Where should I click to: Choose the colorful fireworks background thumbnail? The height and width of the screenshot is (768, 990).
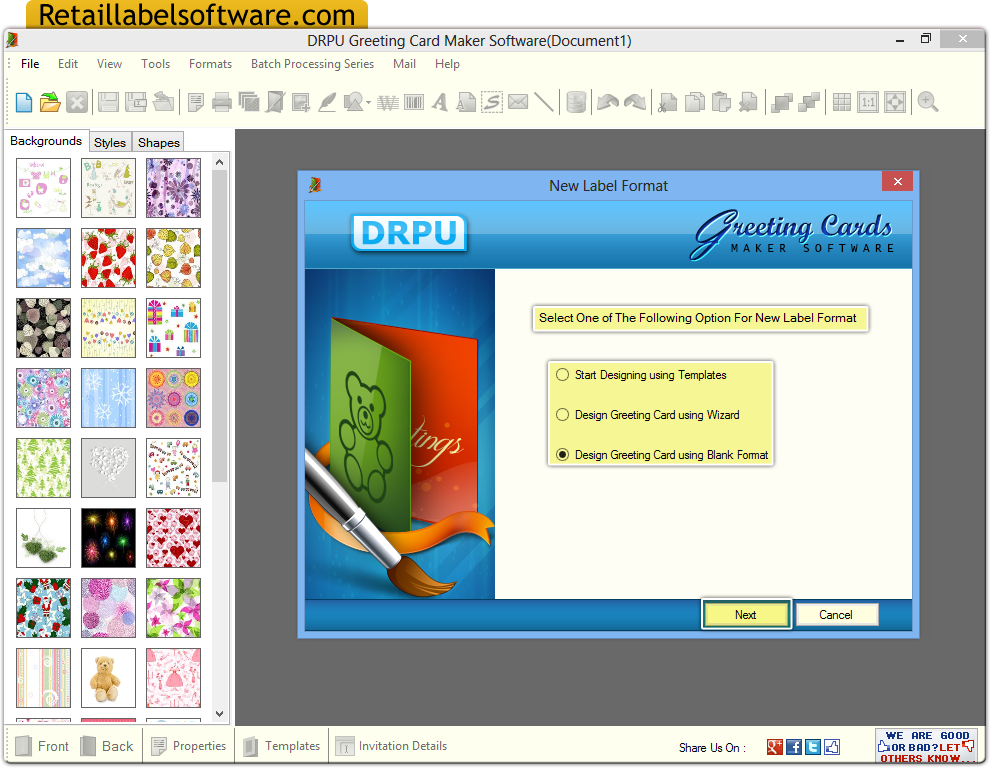[109, 538]
